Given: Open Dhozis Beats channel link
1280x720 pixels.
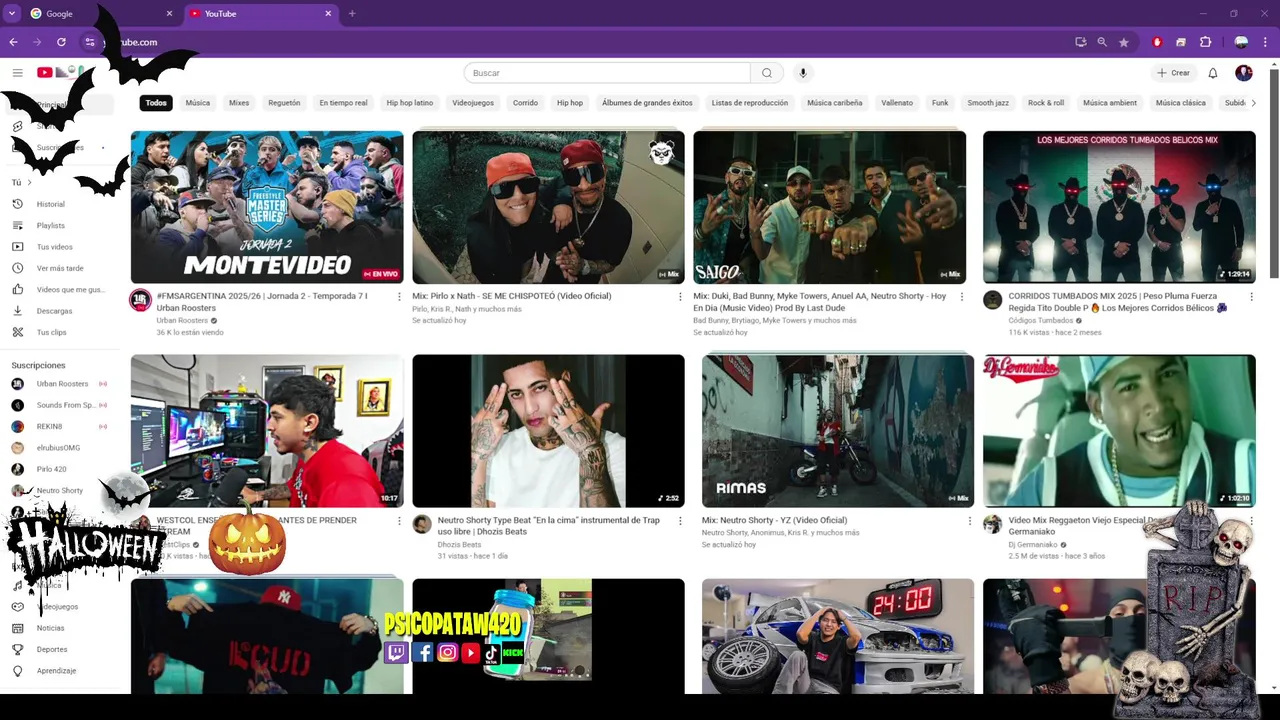Looking at the screenshot, I should click(x=459, y=545).
